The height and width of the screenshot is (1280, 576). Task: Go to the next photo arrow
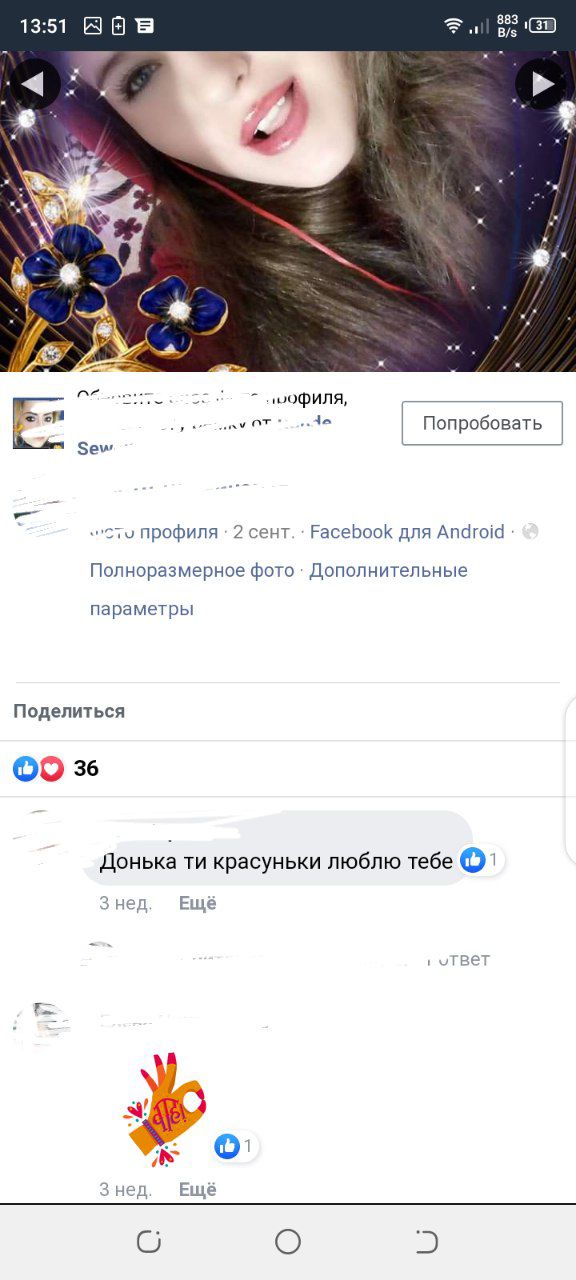pyautogui.click(x=541, y=85)
